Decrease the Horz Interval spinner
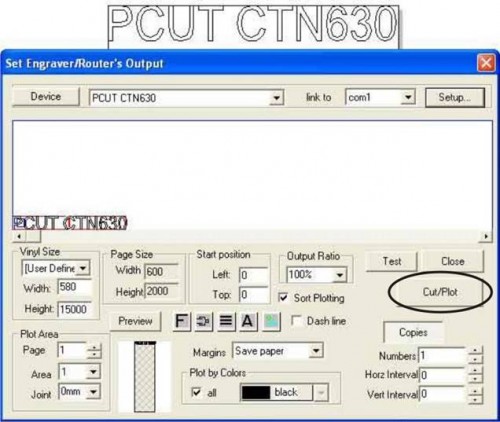The image size is (500, 422). pos(475,379)
